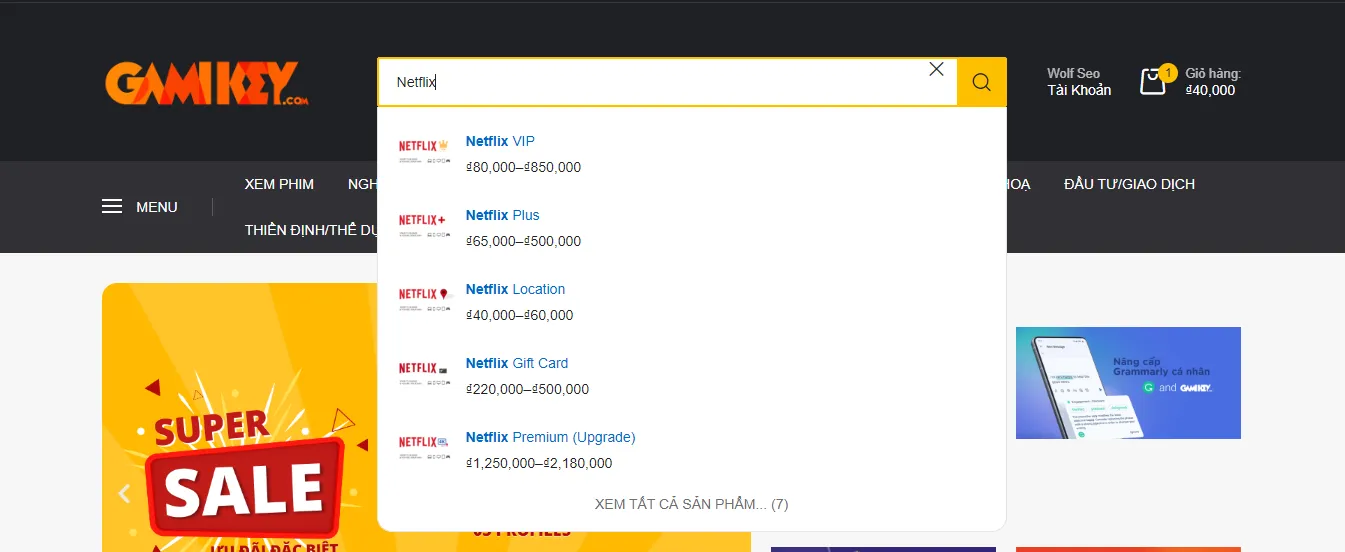Open the ĐẦU TƯ/GIAO DỊCH menu item
This screenshot has width=1345, height=552.
tap(1129, 184)
